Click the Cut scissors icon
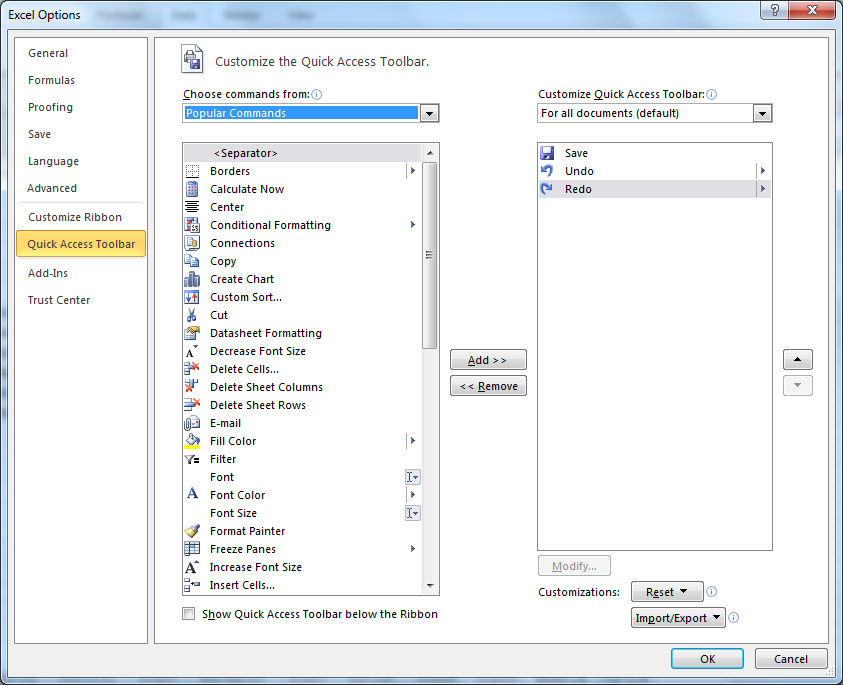Image resolution: width=843 pixels, height=685 pixels. [x=192, y=315]
